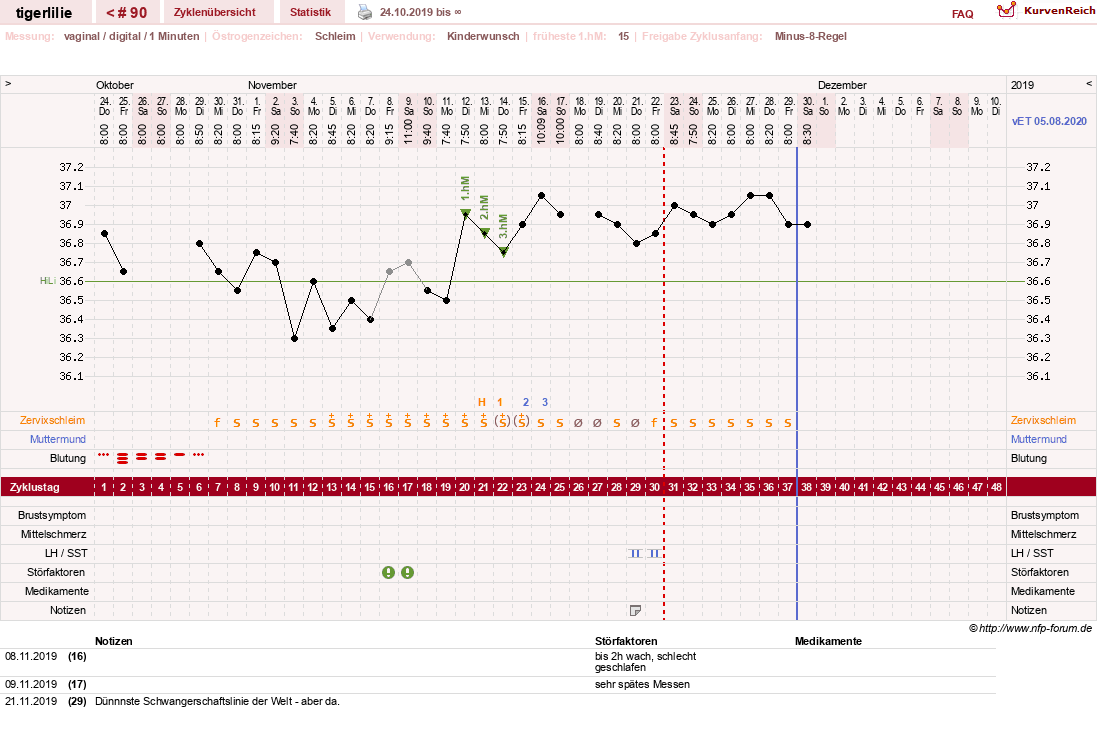Click the blue '2' mucus count marker
Screen dimensions: 1097x734
[526, 402]
